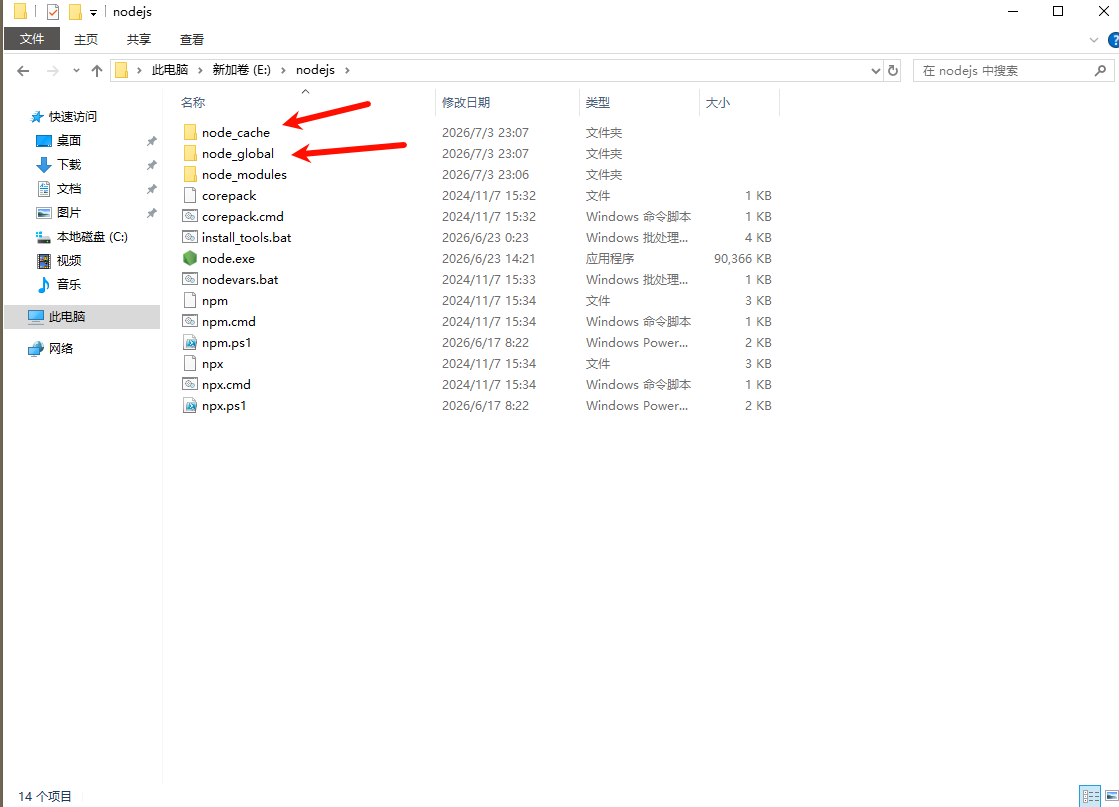Click the npm.ps1 PowerShell icon
The height and width of the screenshot is (807, 1119).
190,342
